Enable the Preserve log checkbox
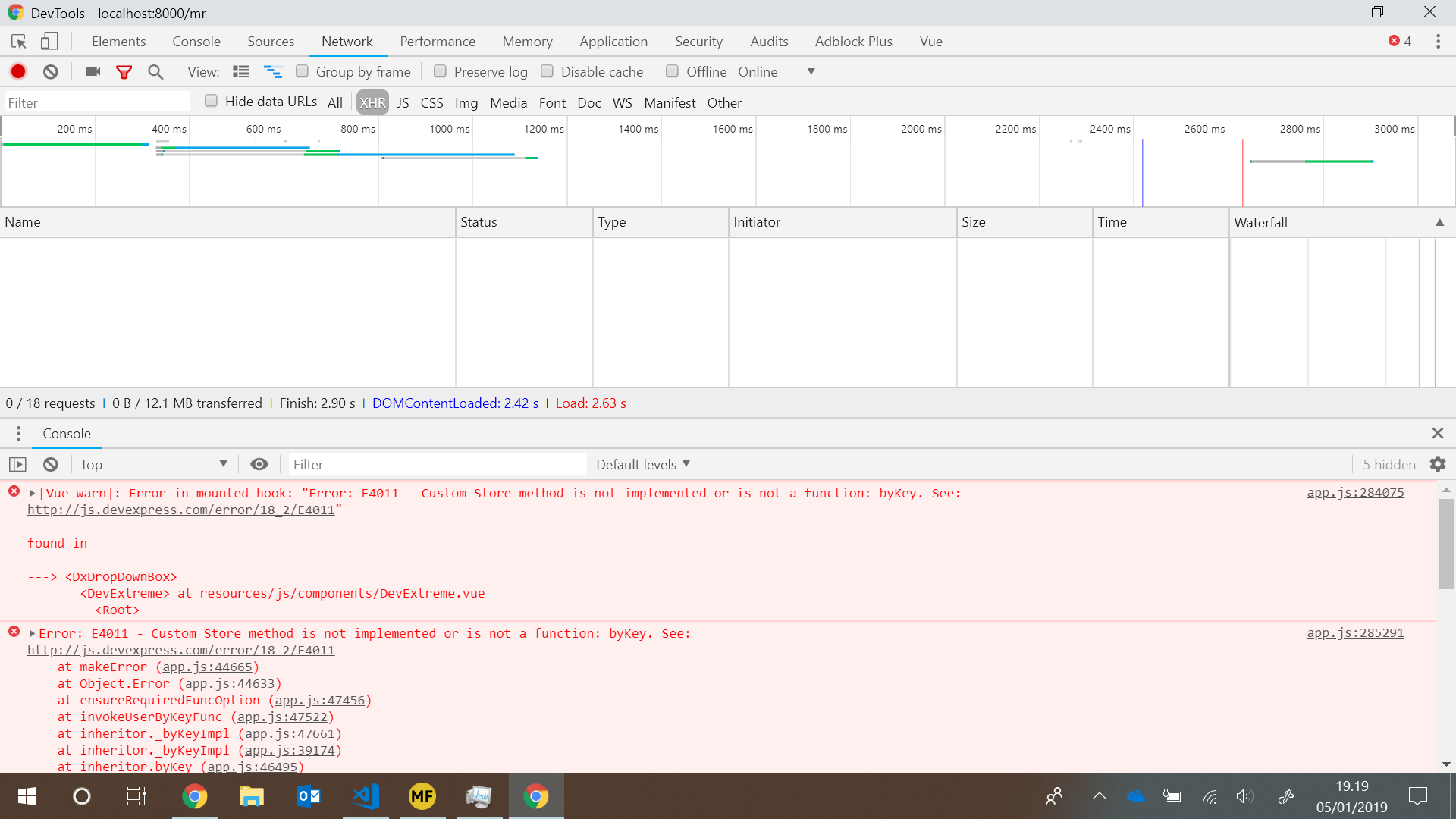This screenshot has width=1456, height=819. tap(440, 71)
